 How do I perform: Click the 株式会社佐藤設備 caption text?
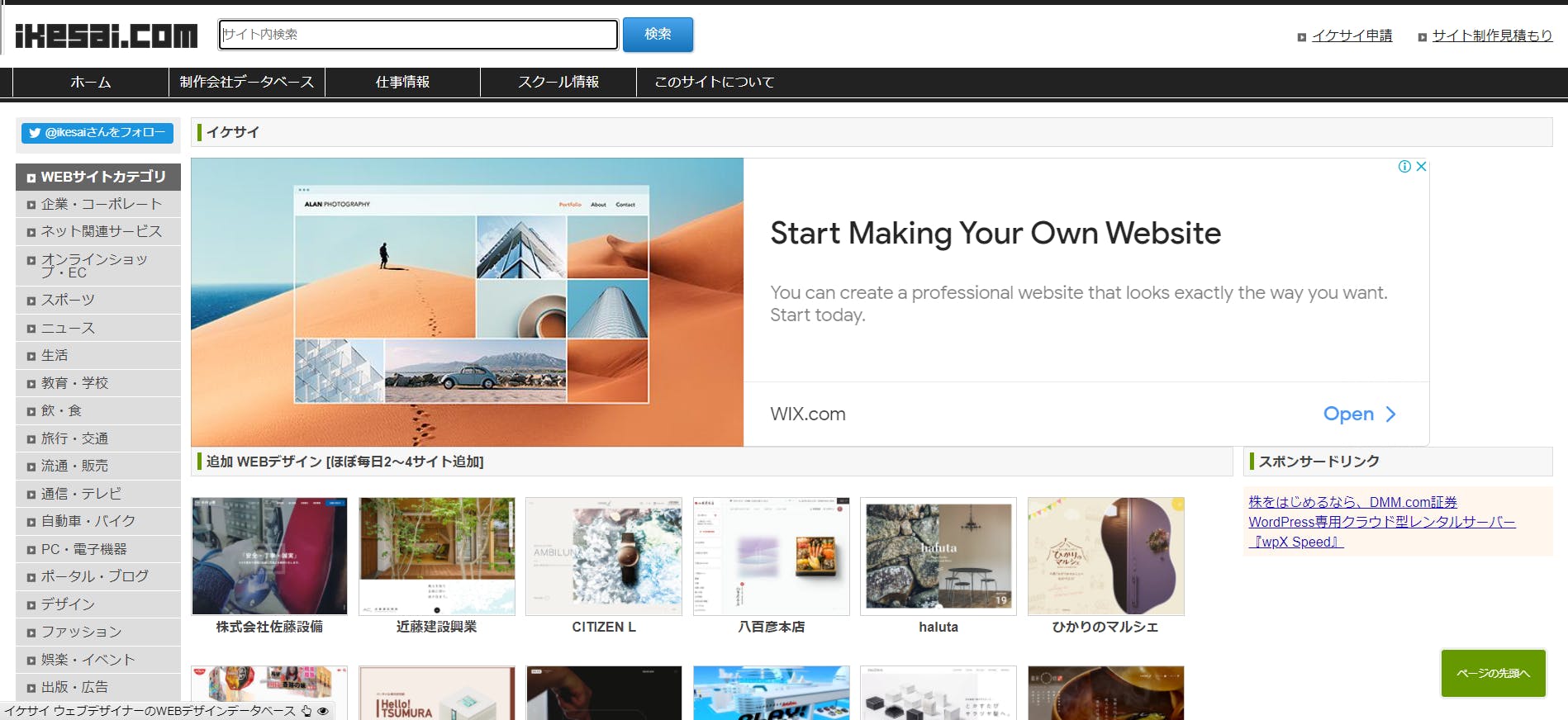click(269, 628)
